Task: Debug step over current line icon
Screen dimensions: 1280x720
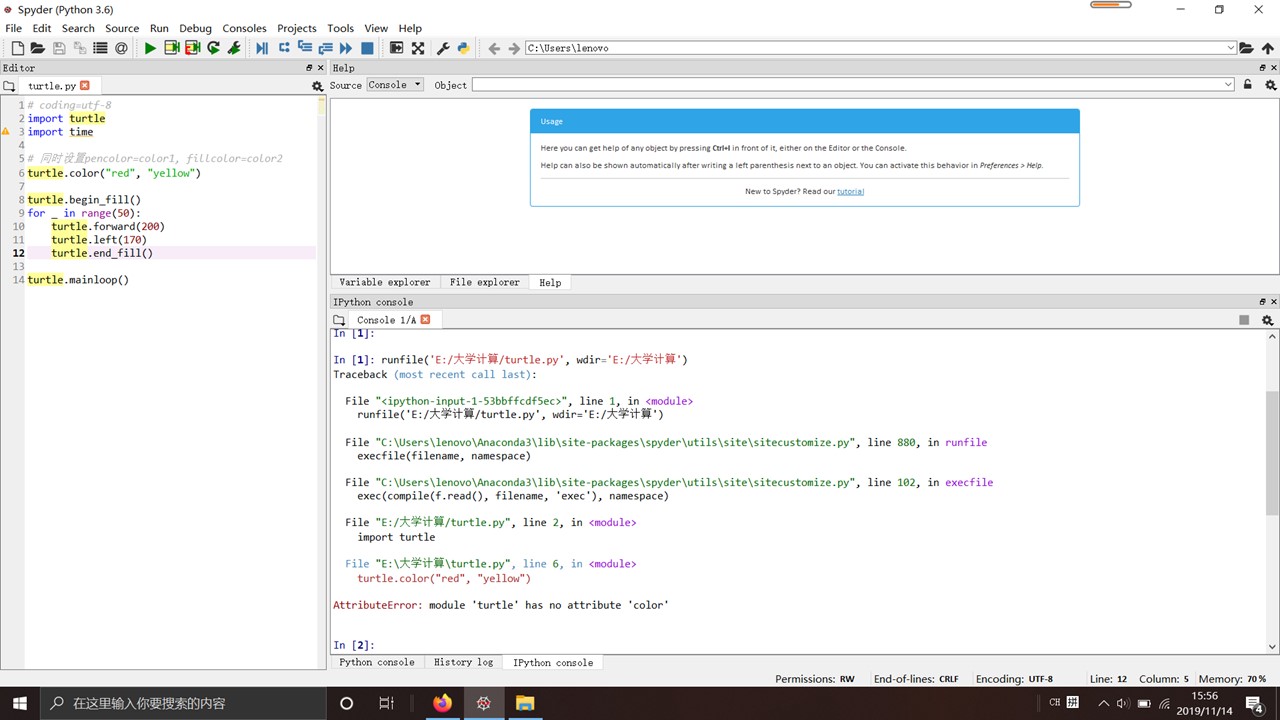Action: [x=284, y=48]
